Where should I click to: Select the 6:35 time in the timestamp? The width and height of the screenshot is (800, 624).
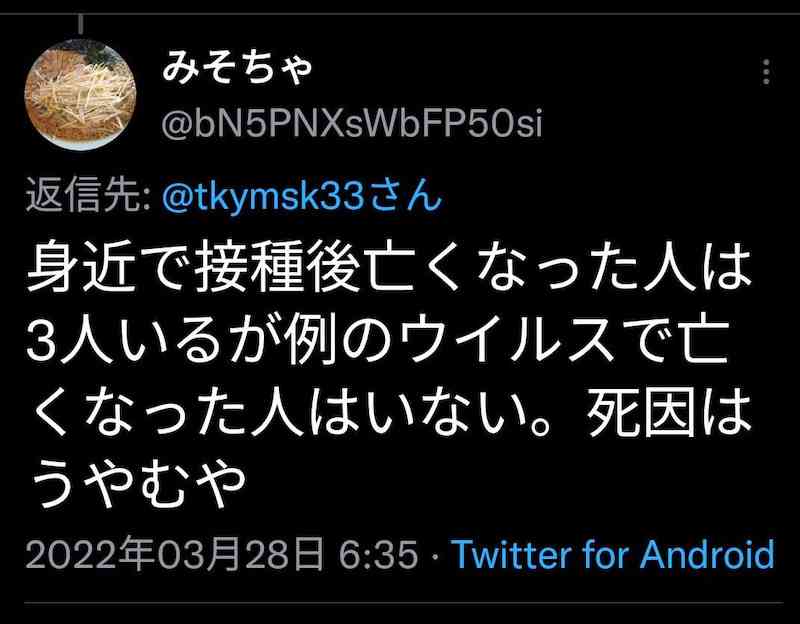(x=378, y=555)
